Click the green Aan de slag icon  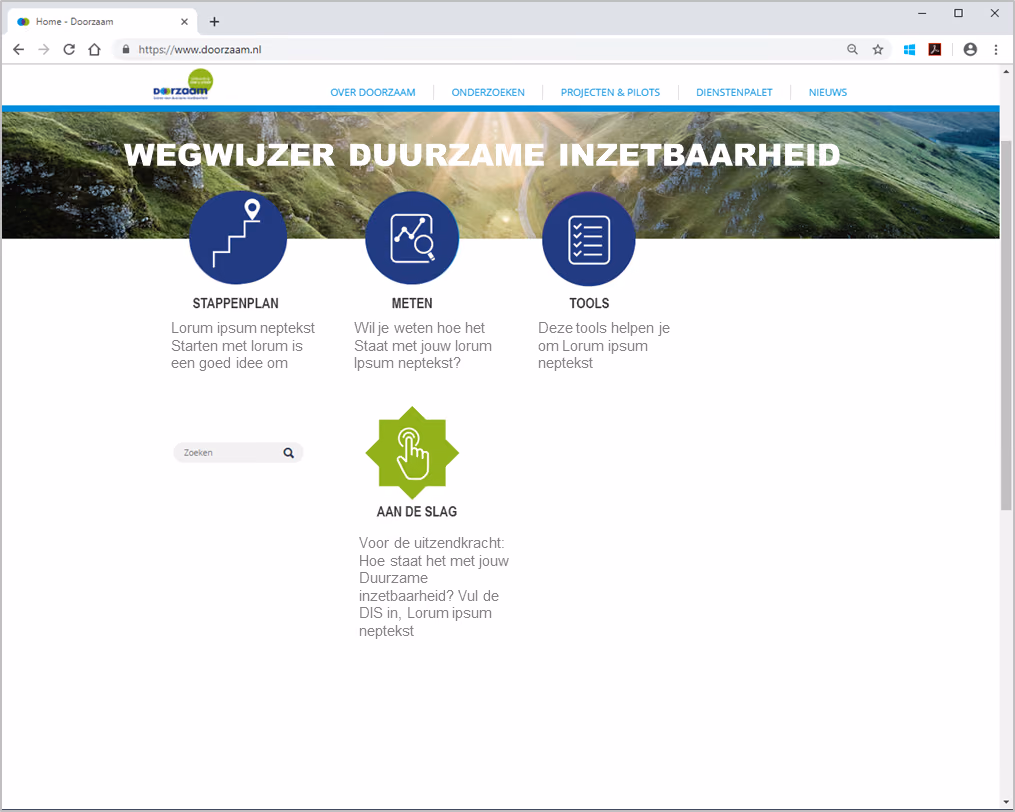click(412, 453)
